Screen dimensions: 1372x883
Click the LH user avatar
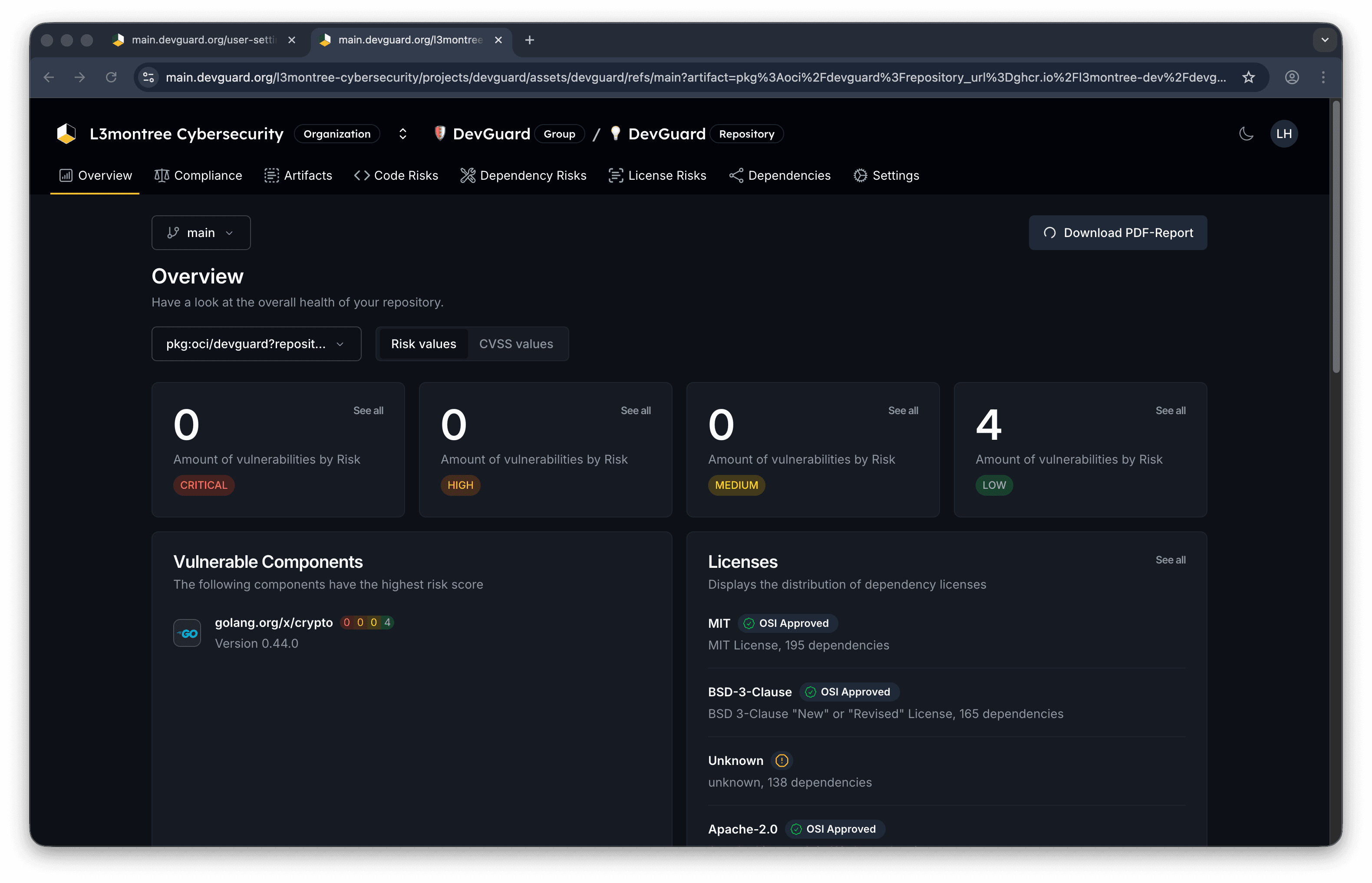tap(1284, 134)
